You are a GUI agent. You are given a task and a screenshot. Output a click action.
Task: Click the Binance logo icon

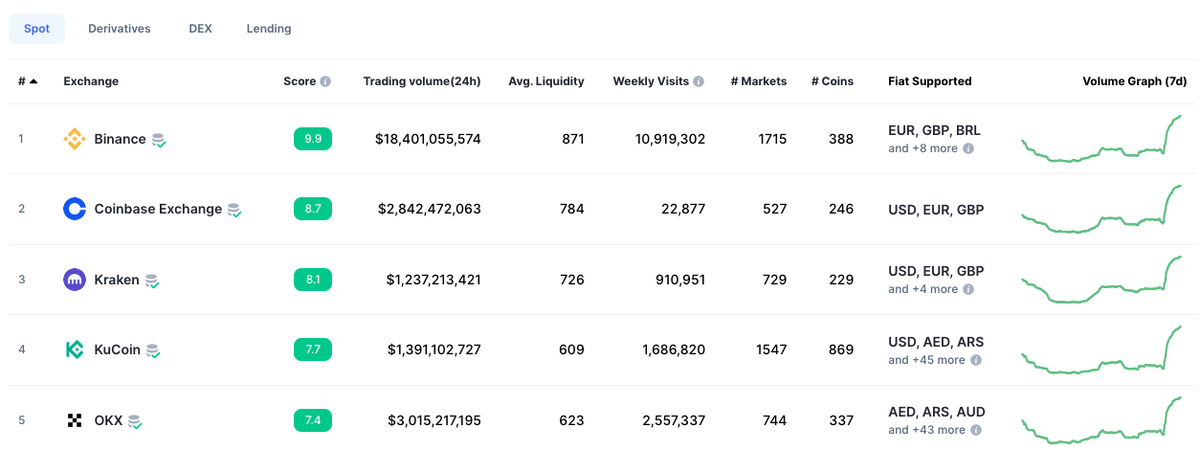75,139
